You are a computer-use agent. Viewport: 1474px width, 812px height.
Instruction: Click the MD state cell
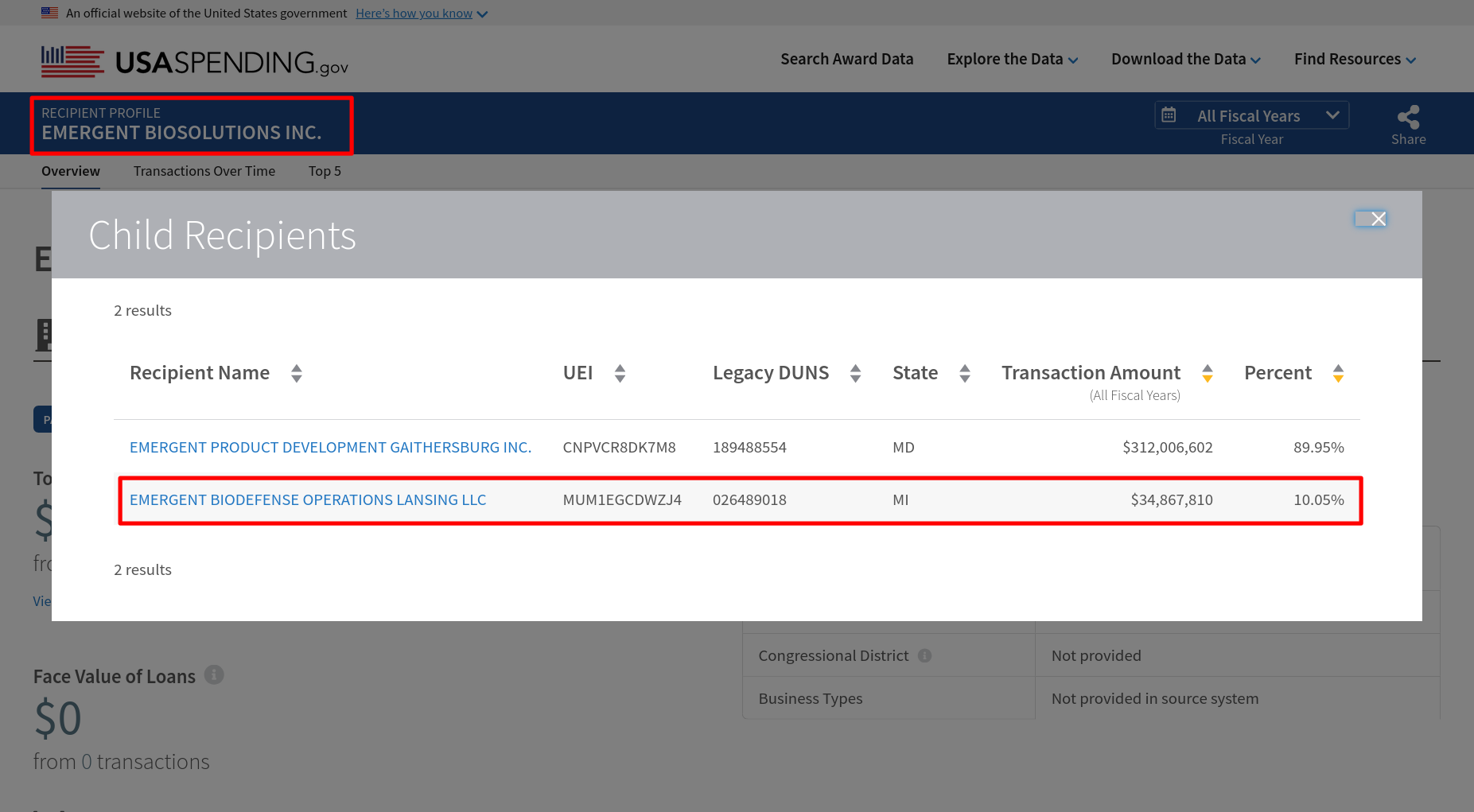coord(904,447)
